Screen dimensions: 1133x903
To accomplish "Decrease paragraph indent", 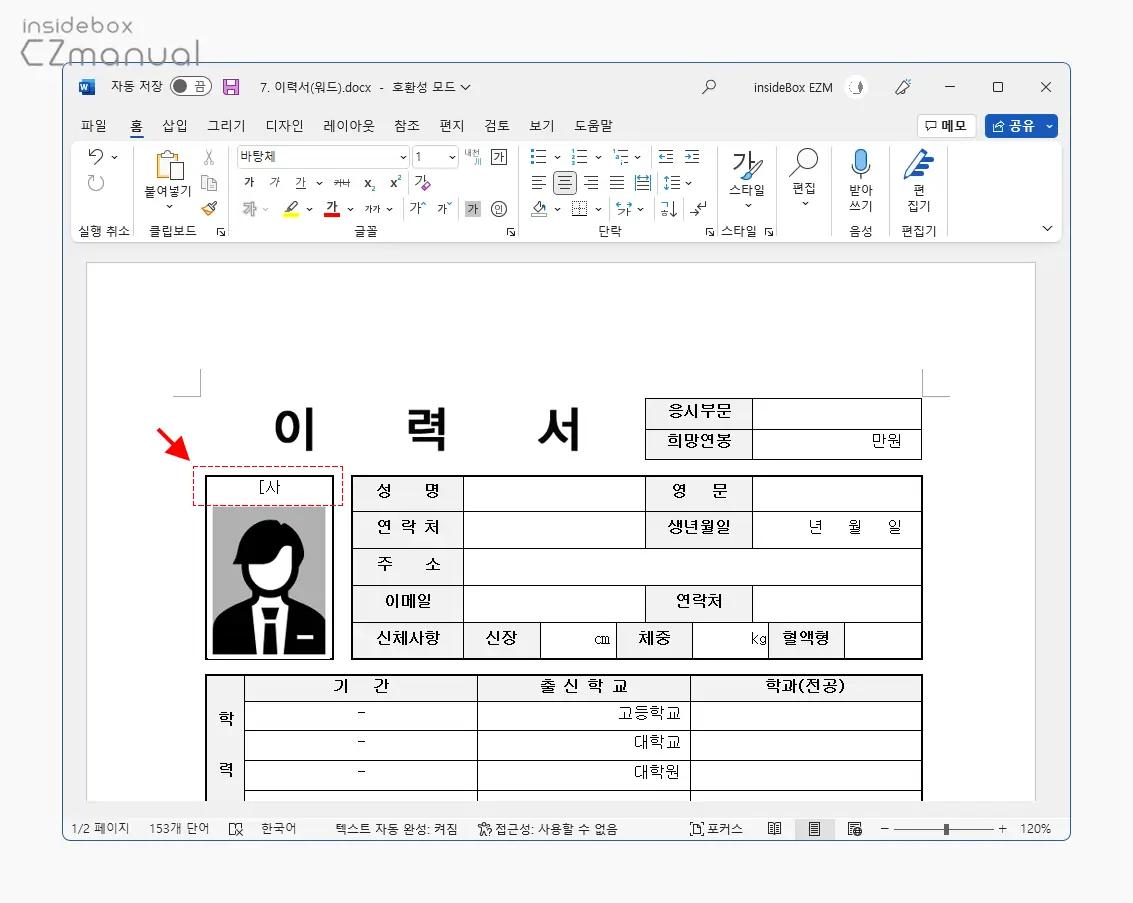I will [x=666, y=156].
